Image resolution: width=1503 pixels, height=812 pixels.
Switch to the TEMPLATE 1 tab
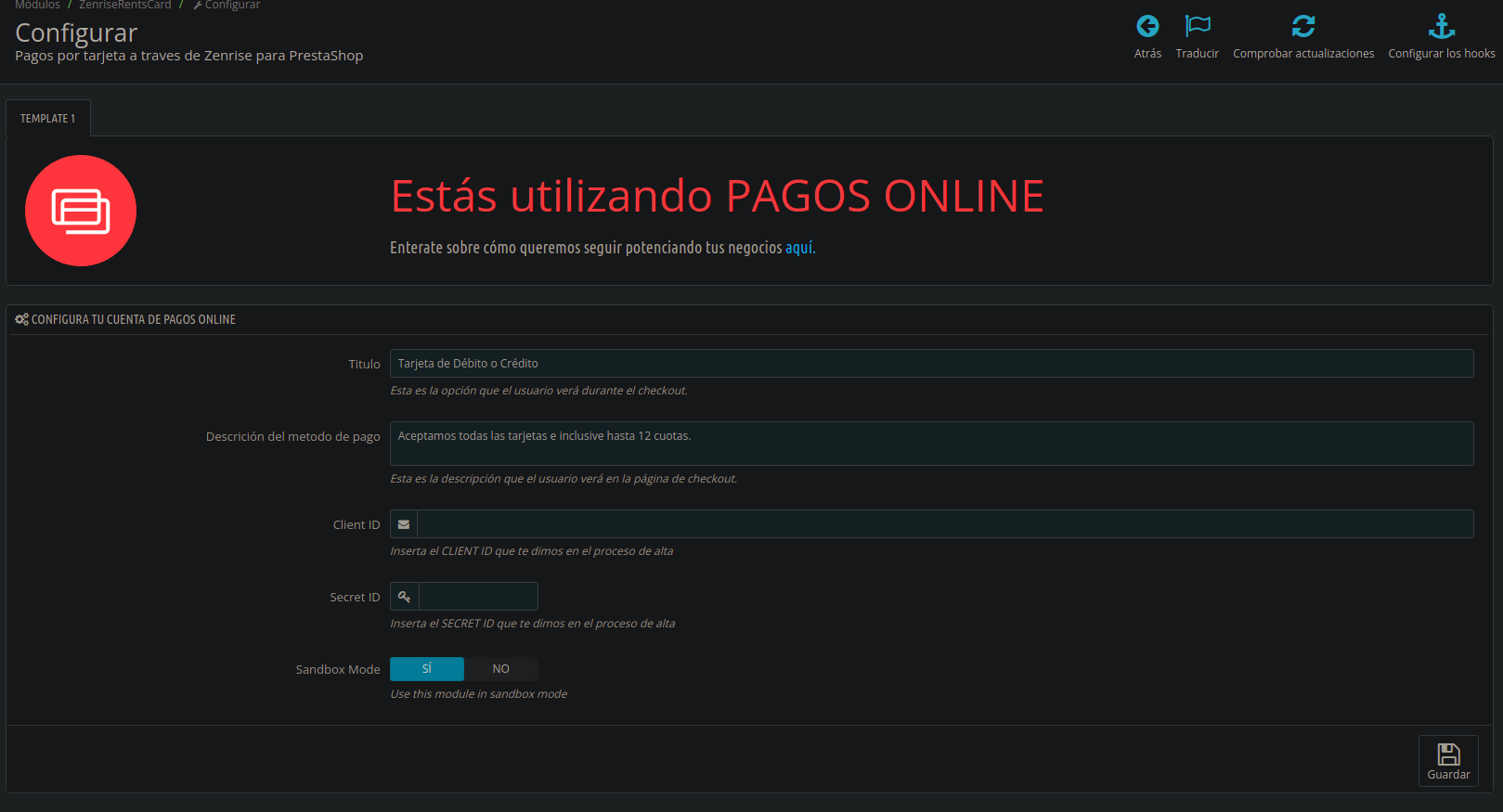pos(48,119)
